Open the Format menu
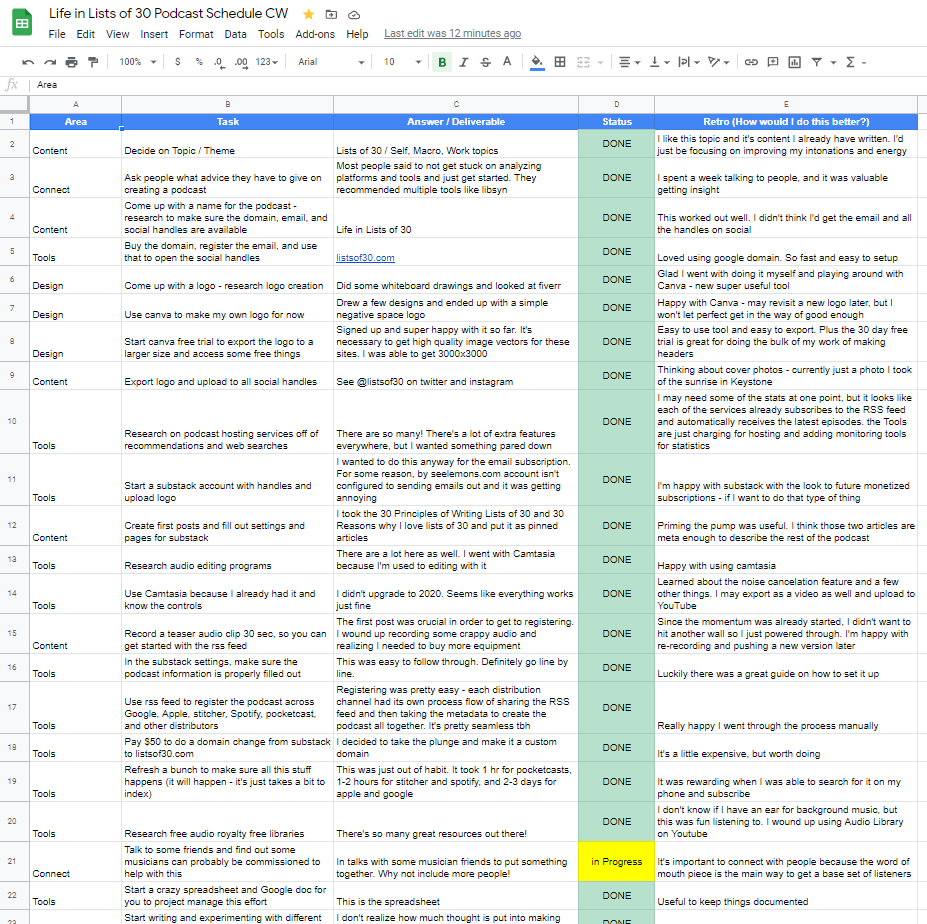 [196, 34]
